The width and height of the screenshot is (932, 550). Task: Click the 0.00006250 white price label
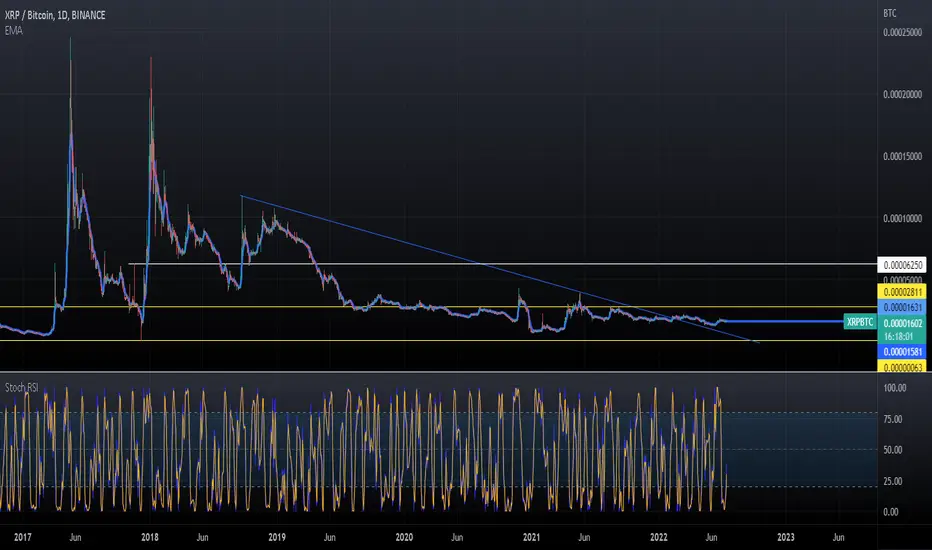[902, 265]
